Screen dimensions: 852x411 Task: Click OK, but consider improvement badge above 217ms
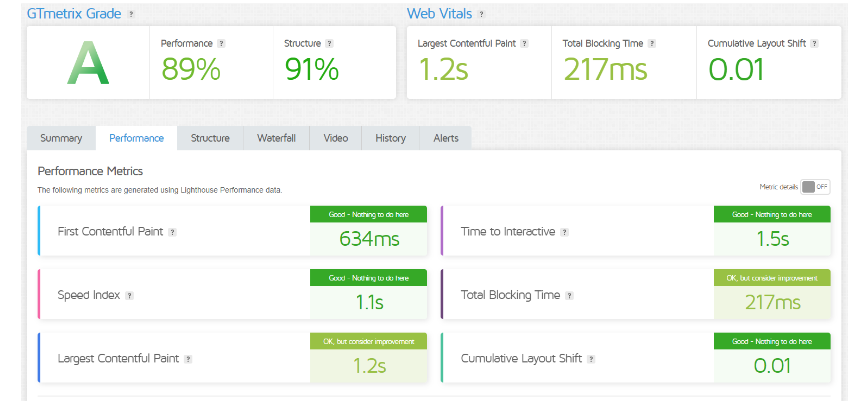click(x=773, y=278)
